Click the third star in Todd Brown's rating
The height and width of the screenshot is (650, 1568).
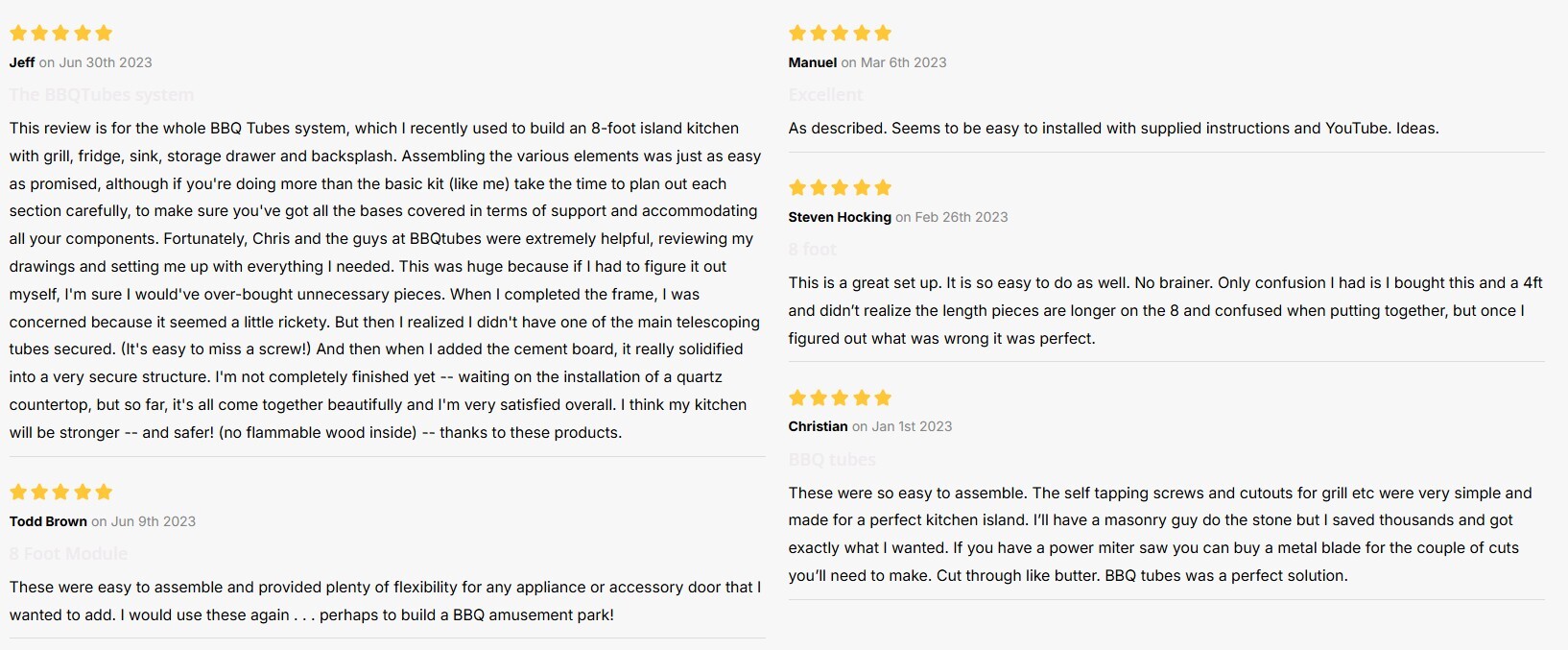tap(60, 493)
